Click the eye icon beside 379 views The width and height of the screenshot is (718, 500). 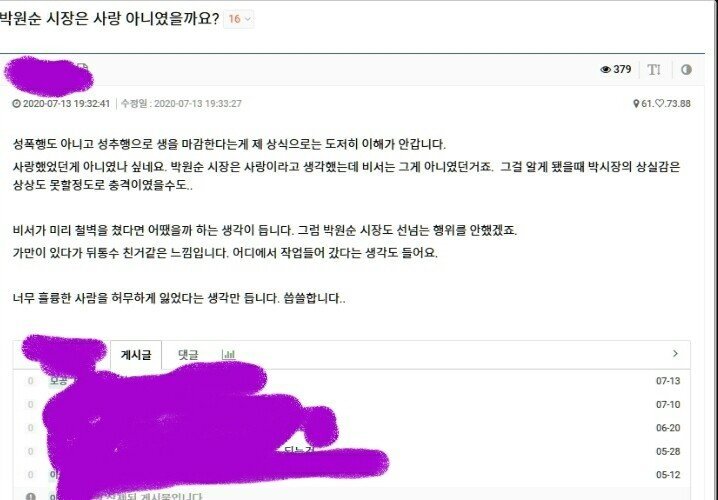tap(605, 70)
